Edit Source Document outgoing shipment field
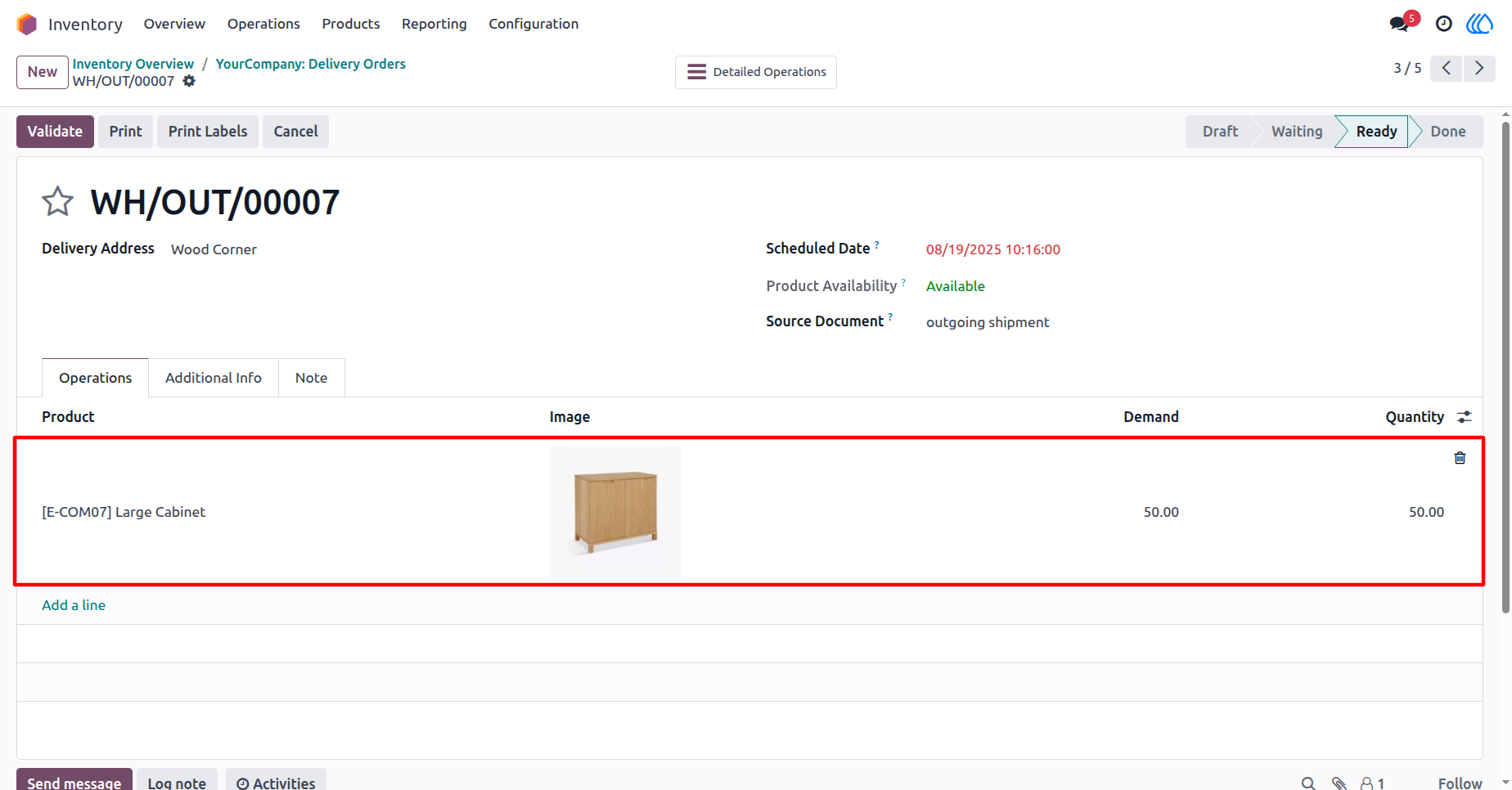This screenshot has width=1512, height=790. point(988,322)
